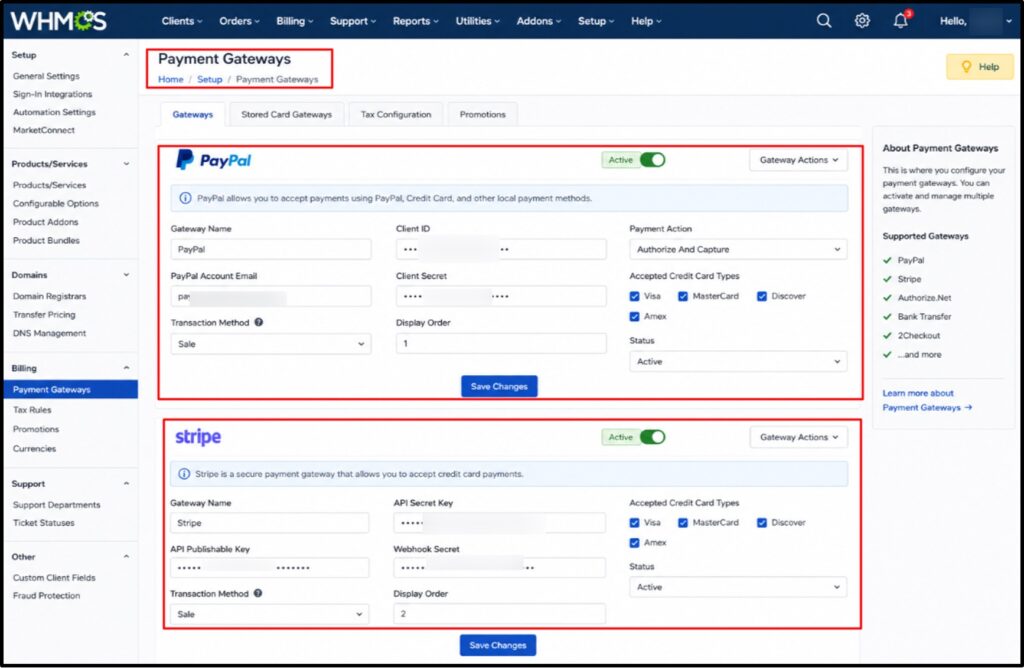Click the Stripe API Secret Key field
This screenshot has width=1024, height=668.
click(499, 522)
